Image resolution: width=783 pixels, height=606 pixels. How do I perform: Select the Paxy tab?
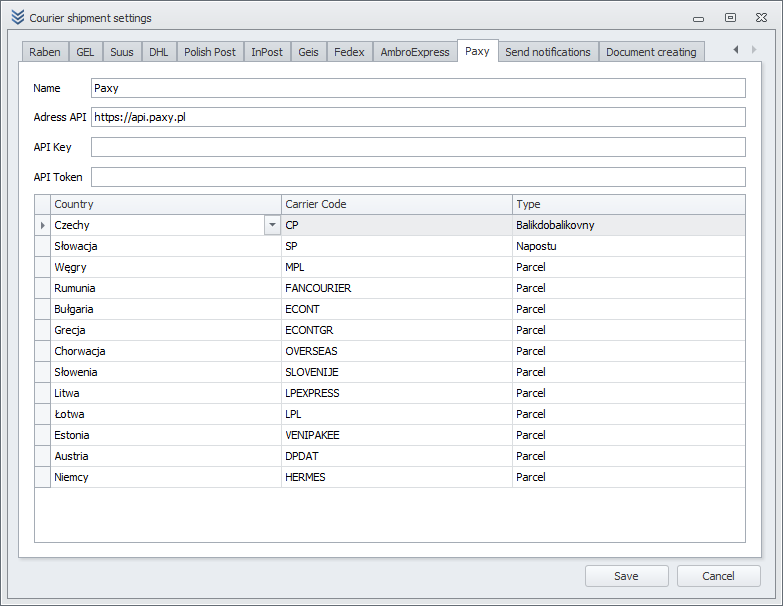coord(477,51)
